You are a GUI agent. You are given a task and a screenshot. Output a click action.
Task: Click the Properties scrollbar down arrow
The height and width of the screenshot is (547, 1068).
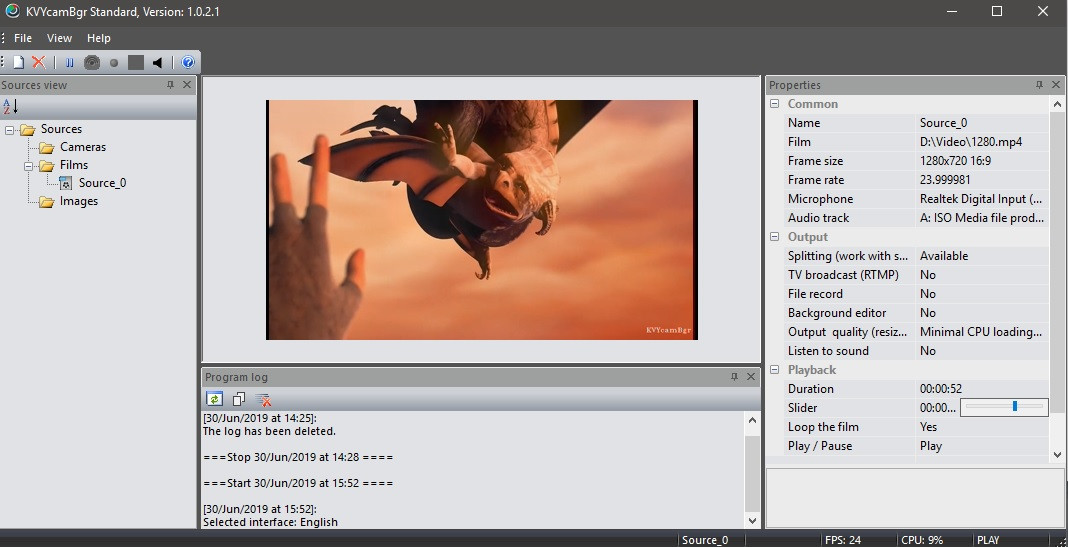tap(1057, 454)
